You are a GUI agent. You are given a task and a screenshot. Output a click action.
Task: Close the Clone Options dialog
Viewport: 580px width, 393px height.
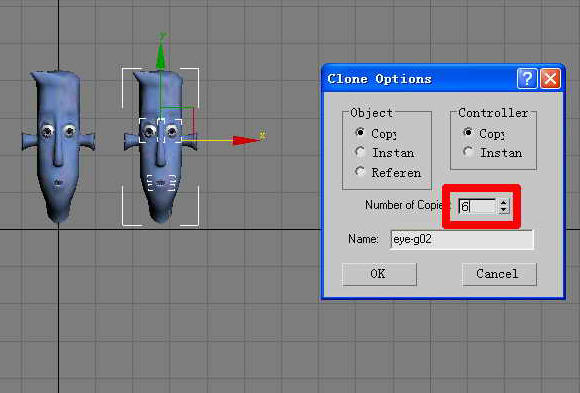(550, 78)
